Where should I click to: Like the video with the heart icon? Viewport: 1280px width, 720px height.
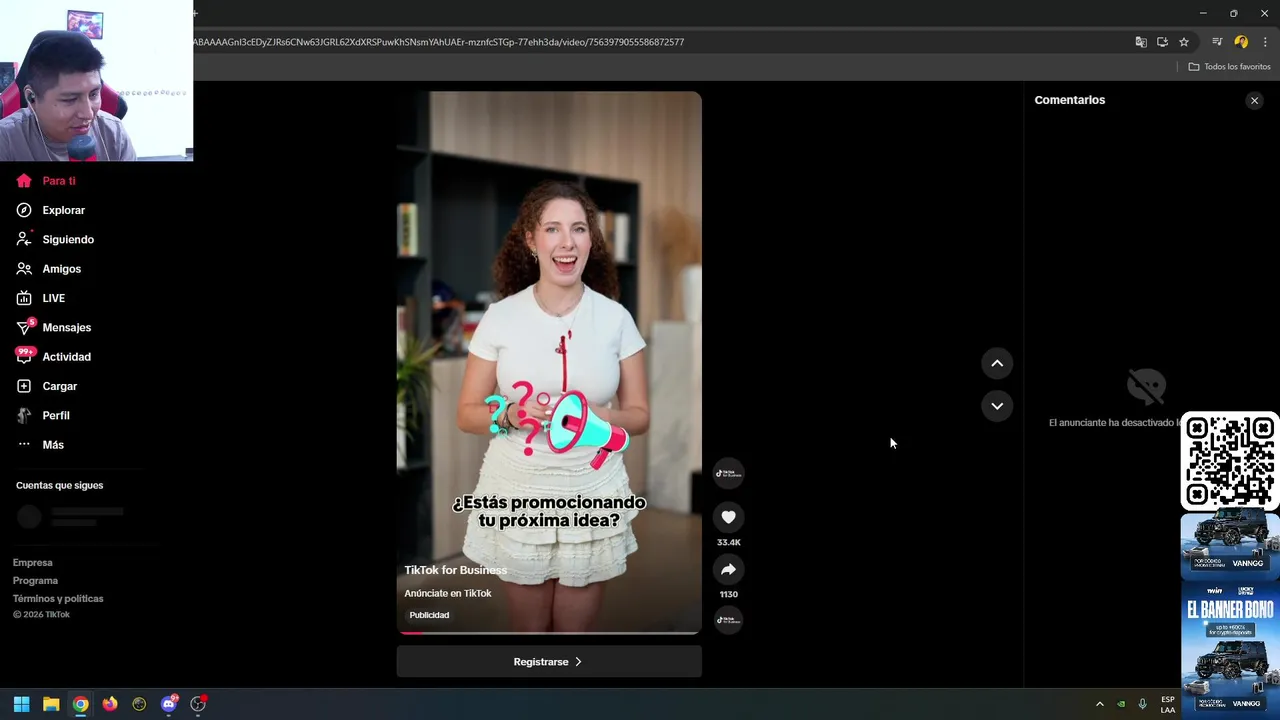[x=728, y=517]
